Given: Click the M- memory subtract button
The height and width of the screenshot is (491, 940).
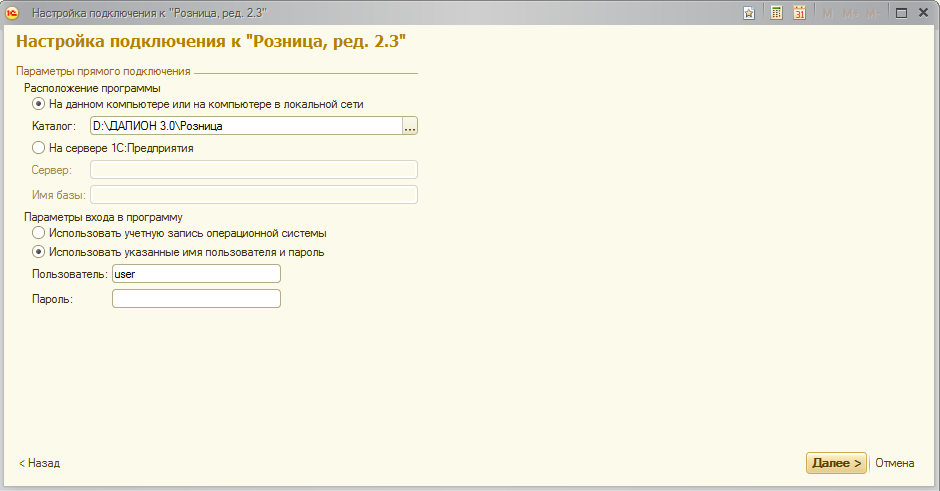Looking at the screenshot, I should point(873,13).
